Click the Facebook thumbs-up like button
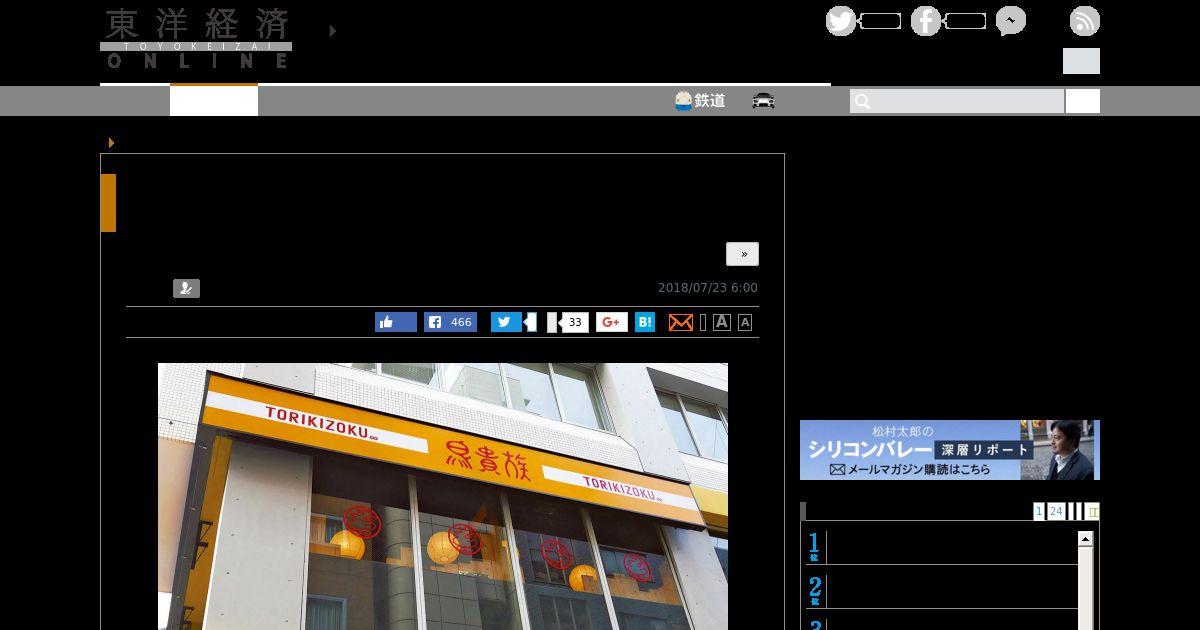This screenshot has height=630, width=1200. pos(396,322)
